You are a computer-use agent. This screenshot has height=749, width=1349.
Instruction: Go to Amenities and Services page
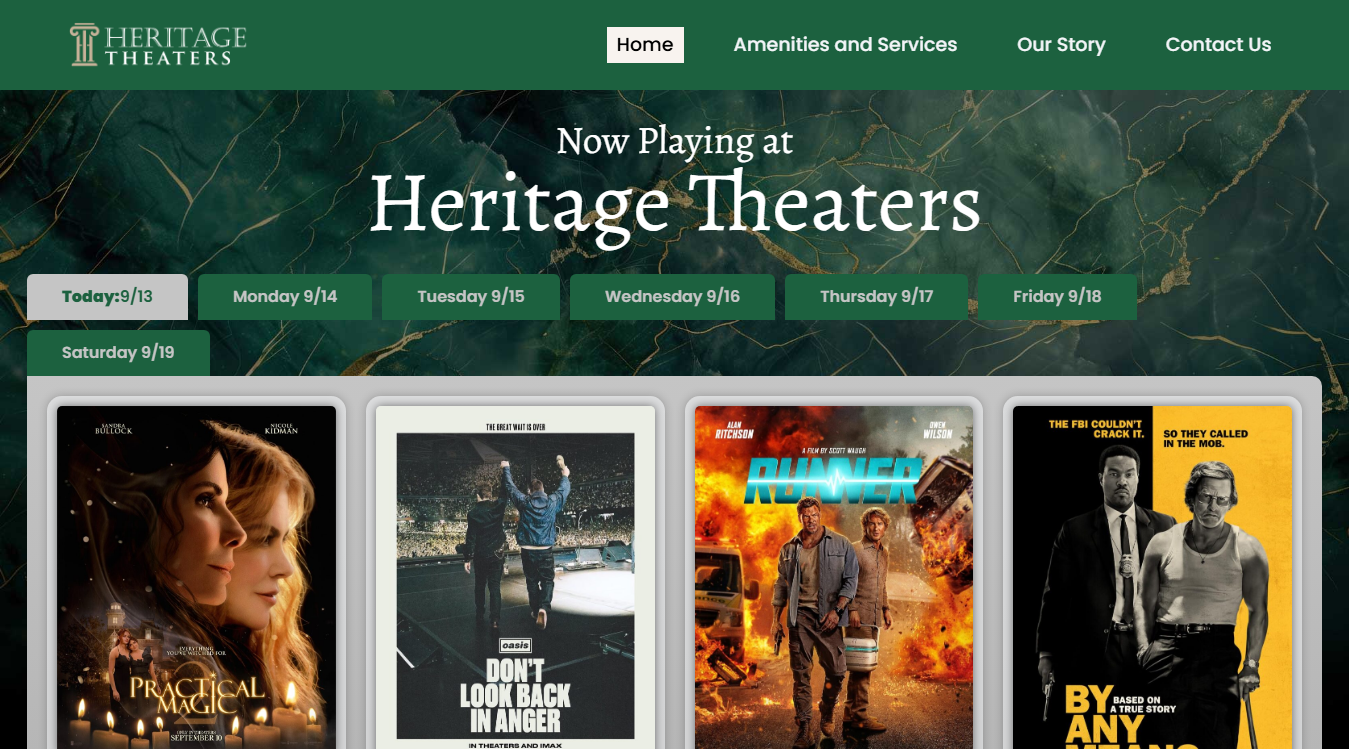tap(845, 45)
